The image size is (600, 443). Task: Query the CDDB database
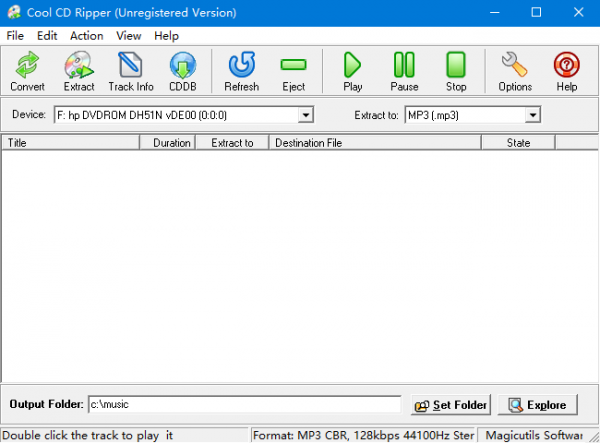183,71
